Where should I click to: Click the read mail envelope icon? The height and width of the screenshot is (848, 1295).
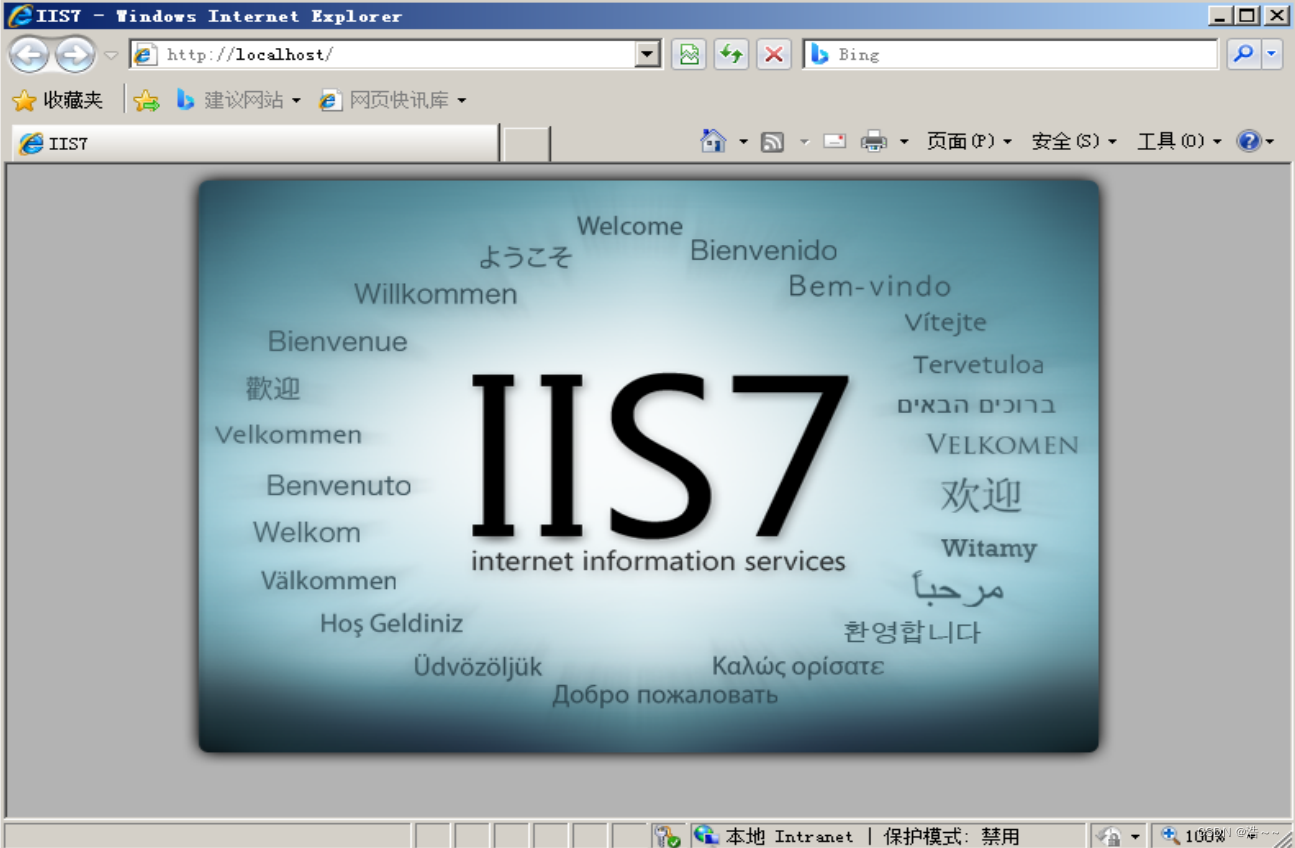pyautogui.click(x=834, y=141)
